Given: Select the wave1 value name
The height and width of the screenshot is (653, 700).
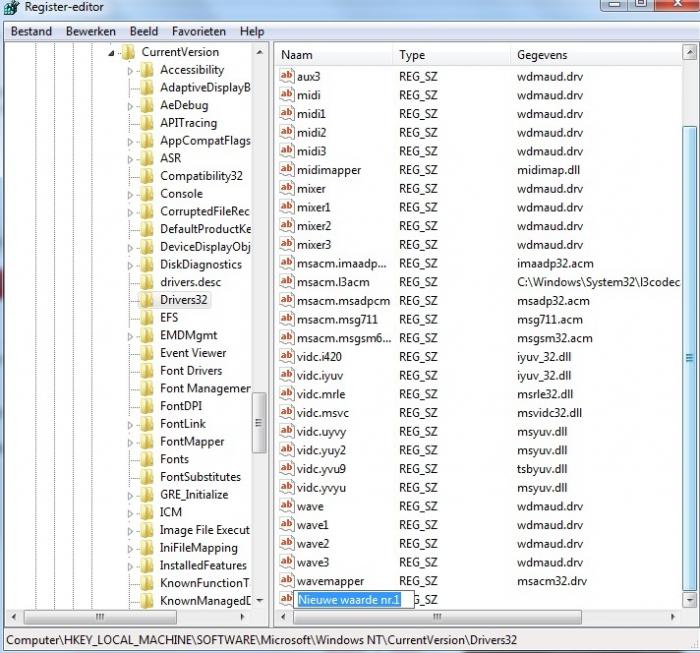Looking at the screenshot, I should click(312, 525).
